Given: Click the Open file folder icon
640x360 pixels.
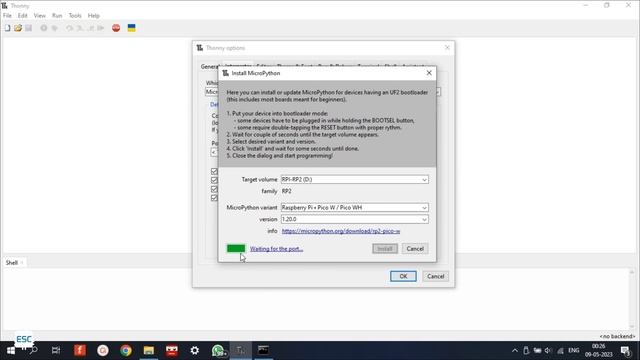Looking at the screenshot, I should 18,28.
